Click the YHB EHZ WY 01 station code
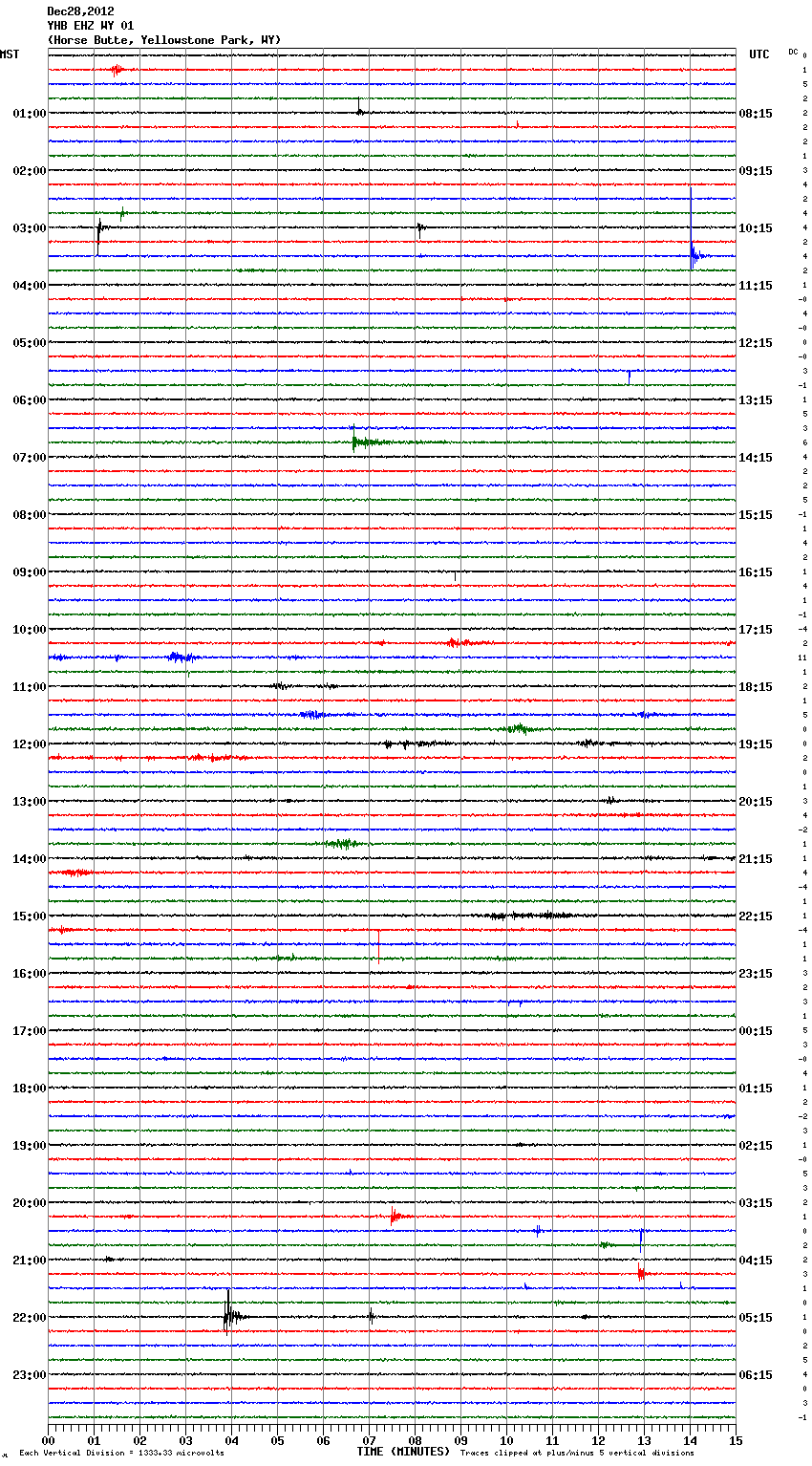The height and width of the screenshot is (1466, 812). pos(91,26)
